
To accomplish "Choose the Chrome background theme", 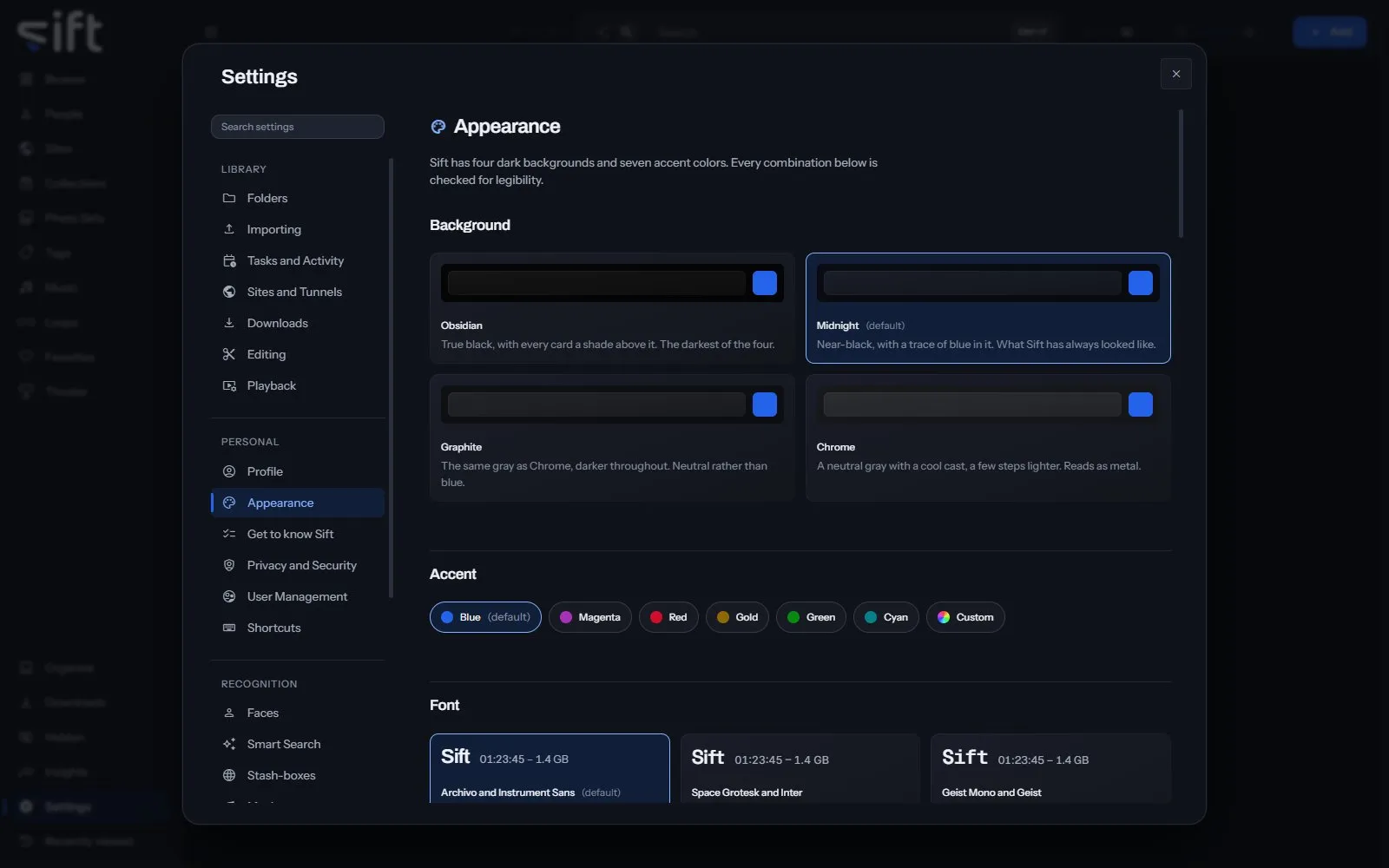I will coord(988,437).
